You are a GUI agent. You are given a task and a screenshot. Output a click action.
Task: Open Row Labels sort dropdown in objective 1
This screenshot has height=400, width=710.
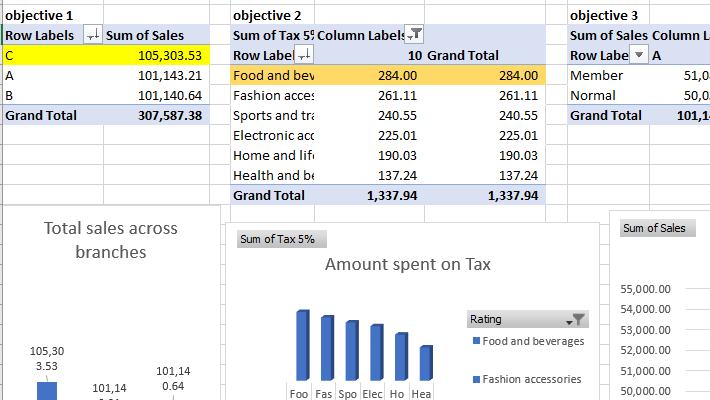click(93, 36)
